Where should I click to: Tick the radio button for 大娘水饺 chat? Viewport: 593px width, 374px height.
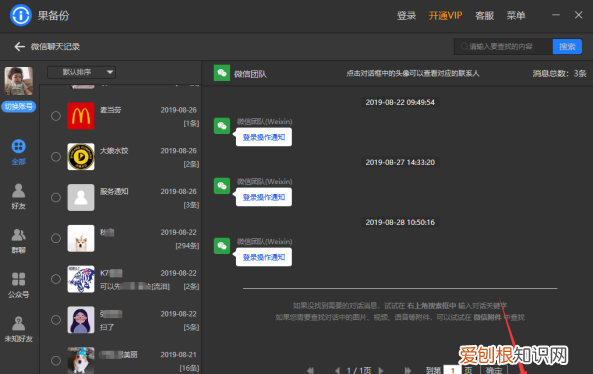56,157
